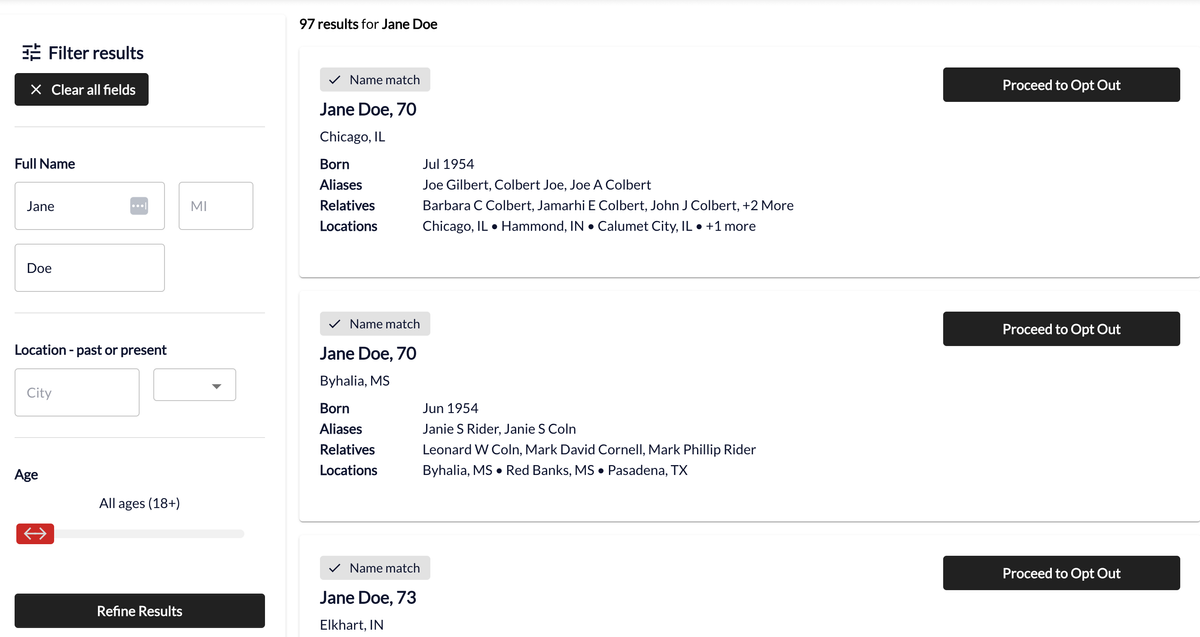Click the filter results sliders icon

[x=31, y=53]
